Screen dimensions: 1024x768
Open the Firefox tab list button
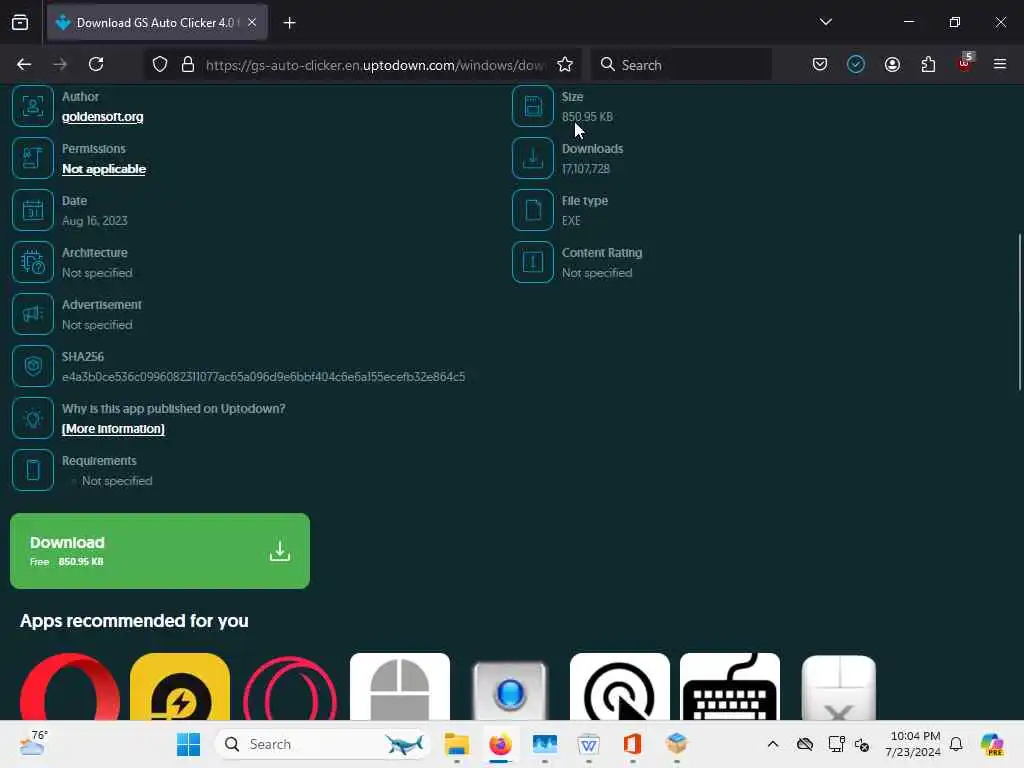tap(20, 22)
